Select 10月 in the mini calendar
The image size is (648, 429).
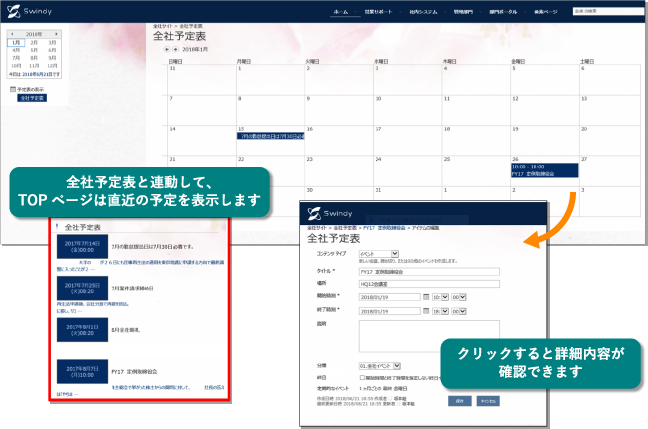16,66
